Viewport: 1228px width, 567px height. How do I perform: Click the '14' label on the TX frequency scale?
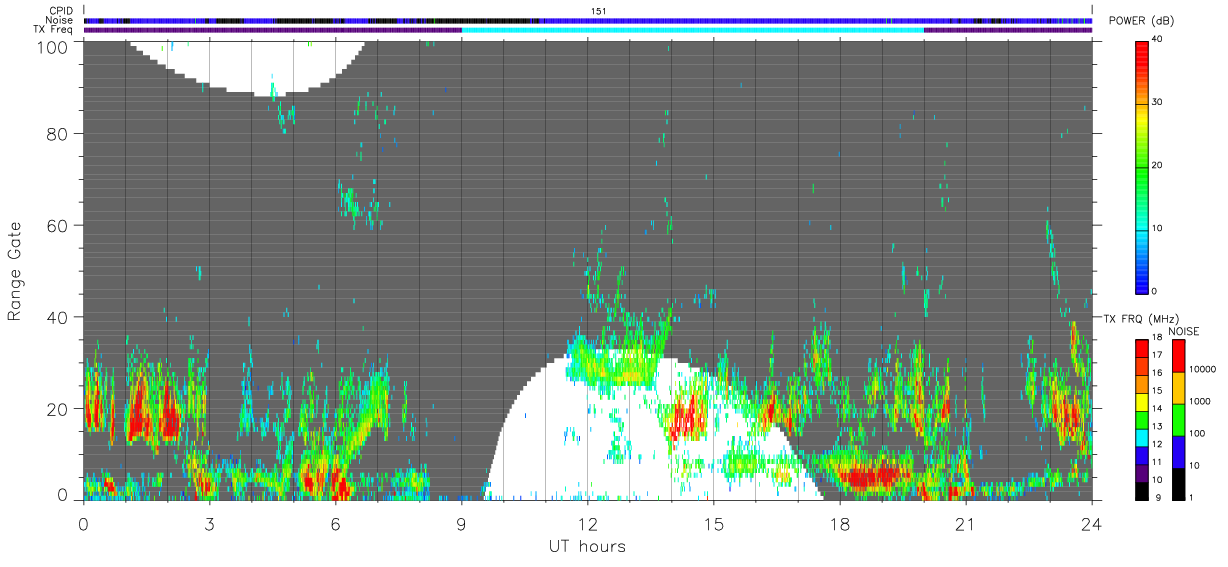(x=1158, y=408)
